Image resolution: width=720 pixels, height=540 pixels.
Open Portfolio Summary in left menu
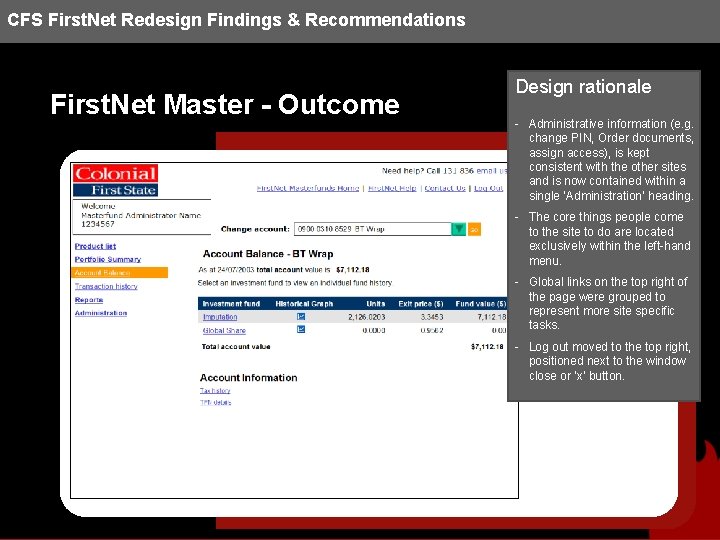pyautogui.click(x=107, y=259)
